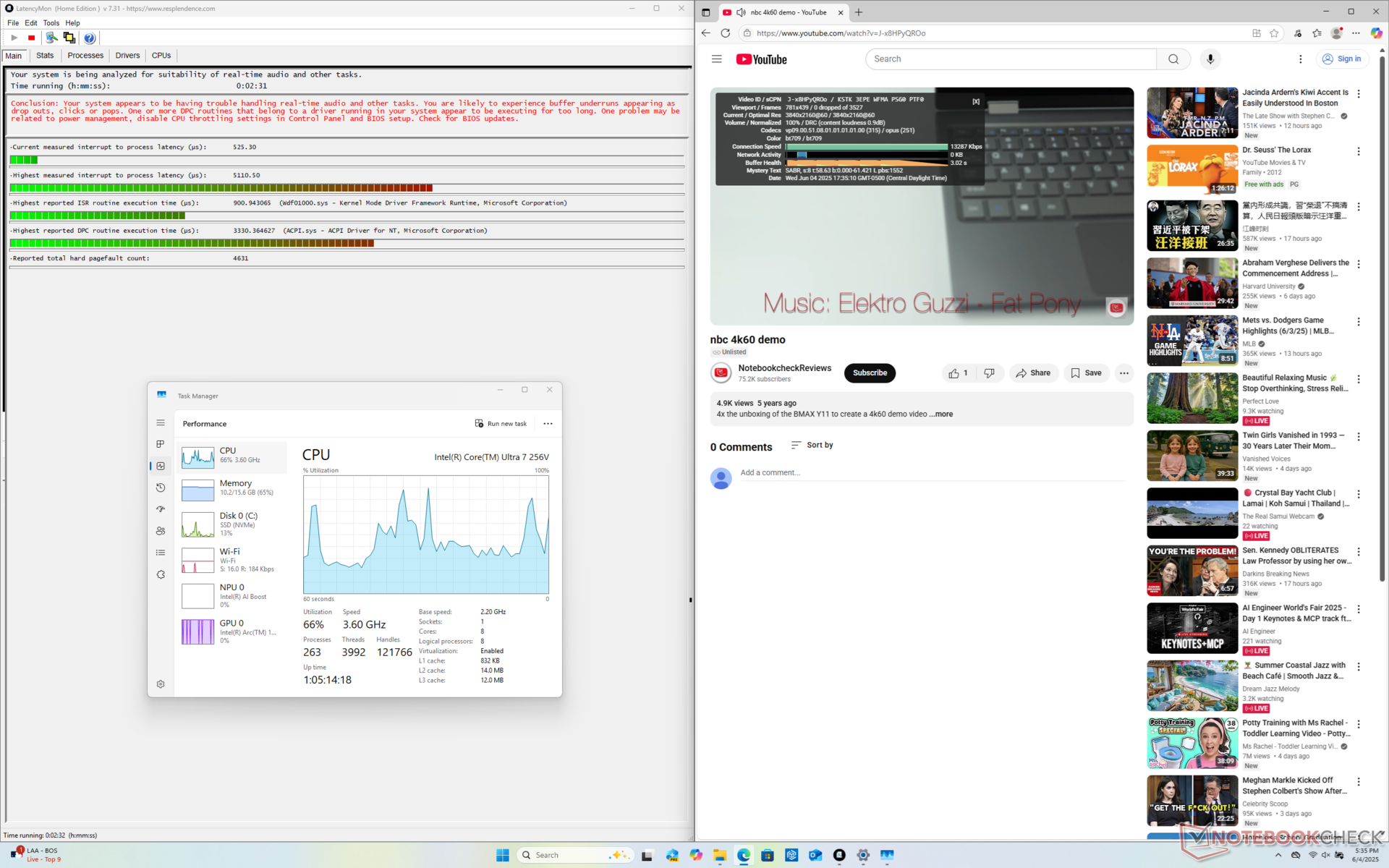
Task: Add page to favorites star in address bar
Action: 1274,33
